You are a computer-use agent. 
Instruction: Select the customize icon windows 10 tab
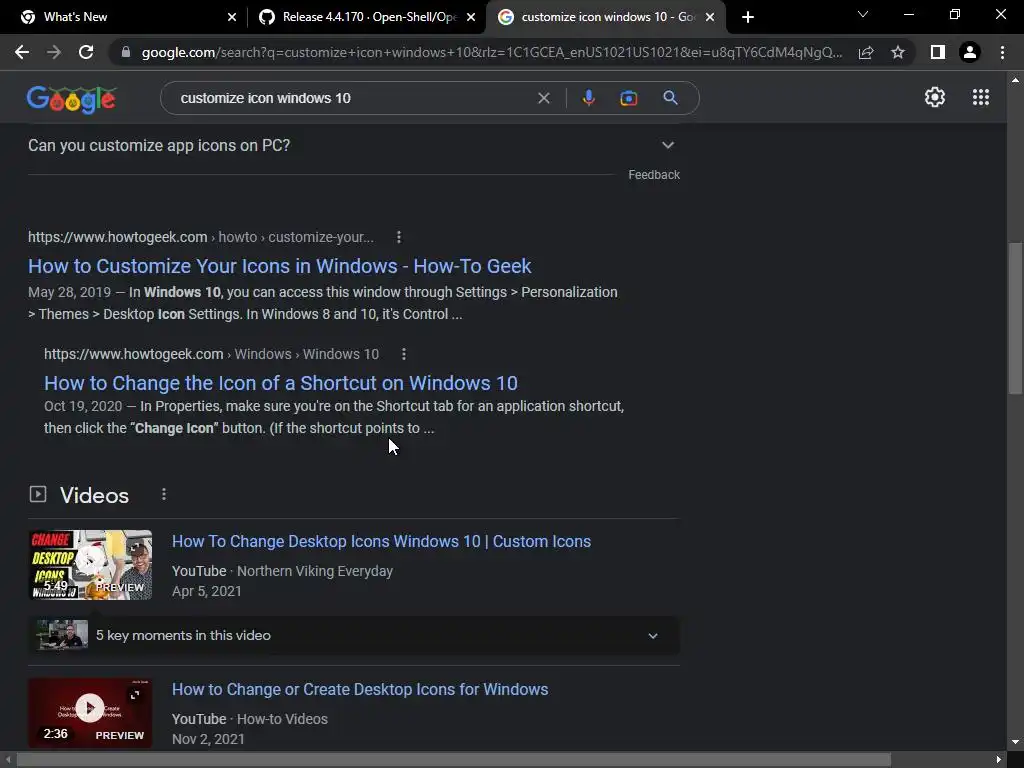pos(606,17)
